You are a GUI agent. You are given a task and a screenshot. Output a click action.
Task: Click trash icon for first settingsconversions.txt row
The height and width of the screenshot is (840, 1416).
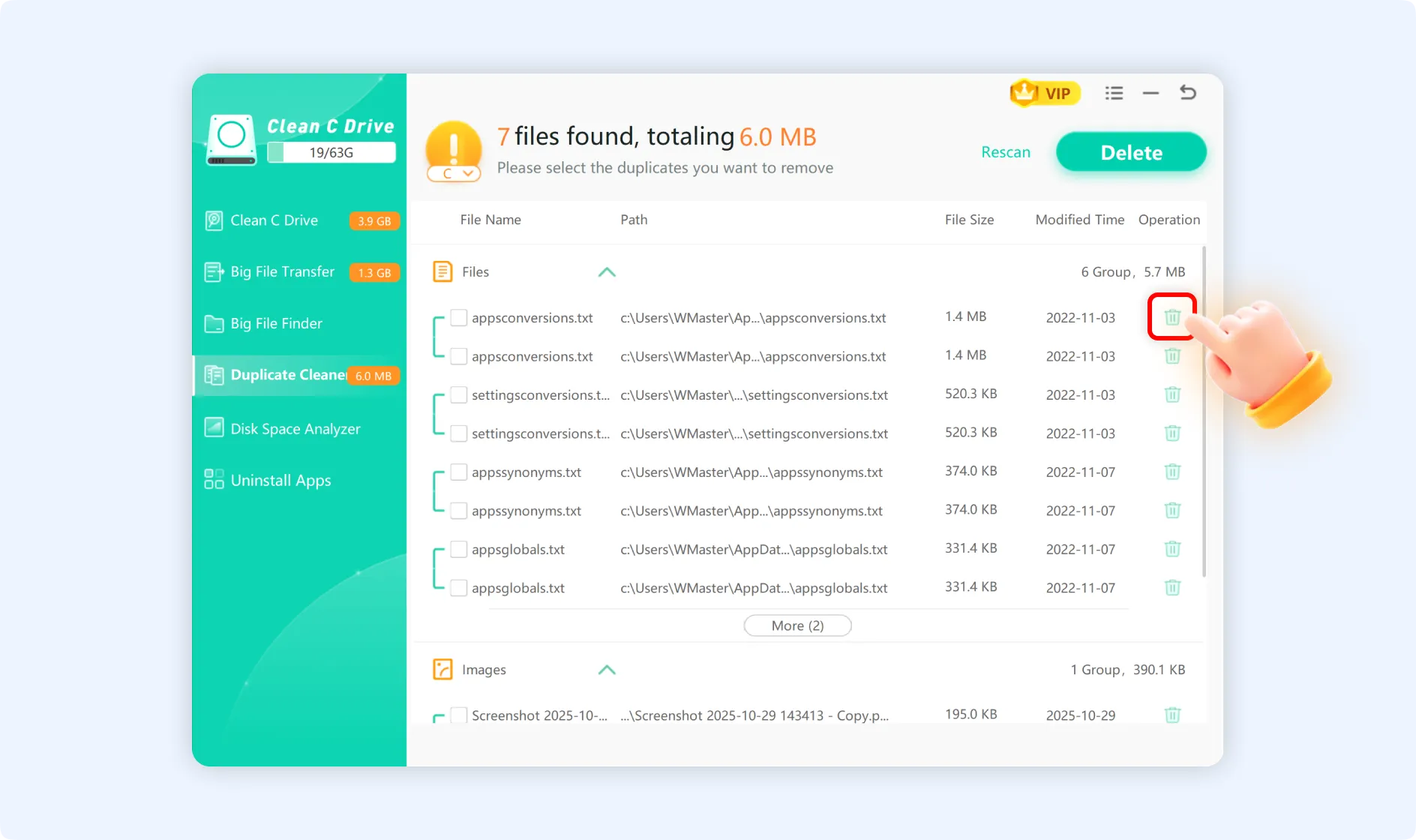(1171, 394)
